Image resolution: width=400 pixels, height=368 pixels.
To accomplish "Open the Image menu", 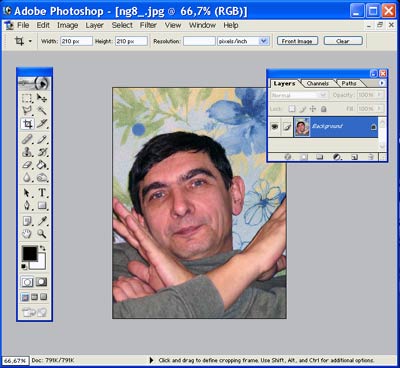I will 67,25.
